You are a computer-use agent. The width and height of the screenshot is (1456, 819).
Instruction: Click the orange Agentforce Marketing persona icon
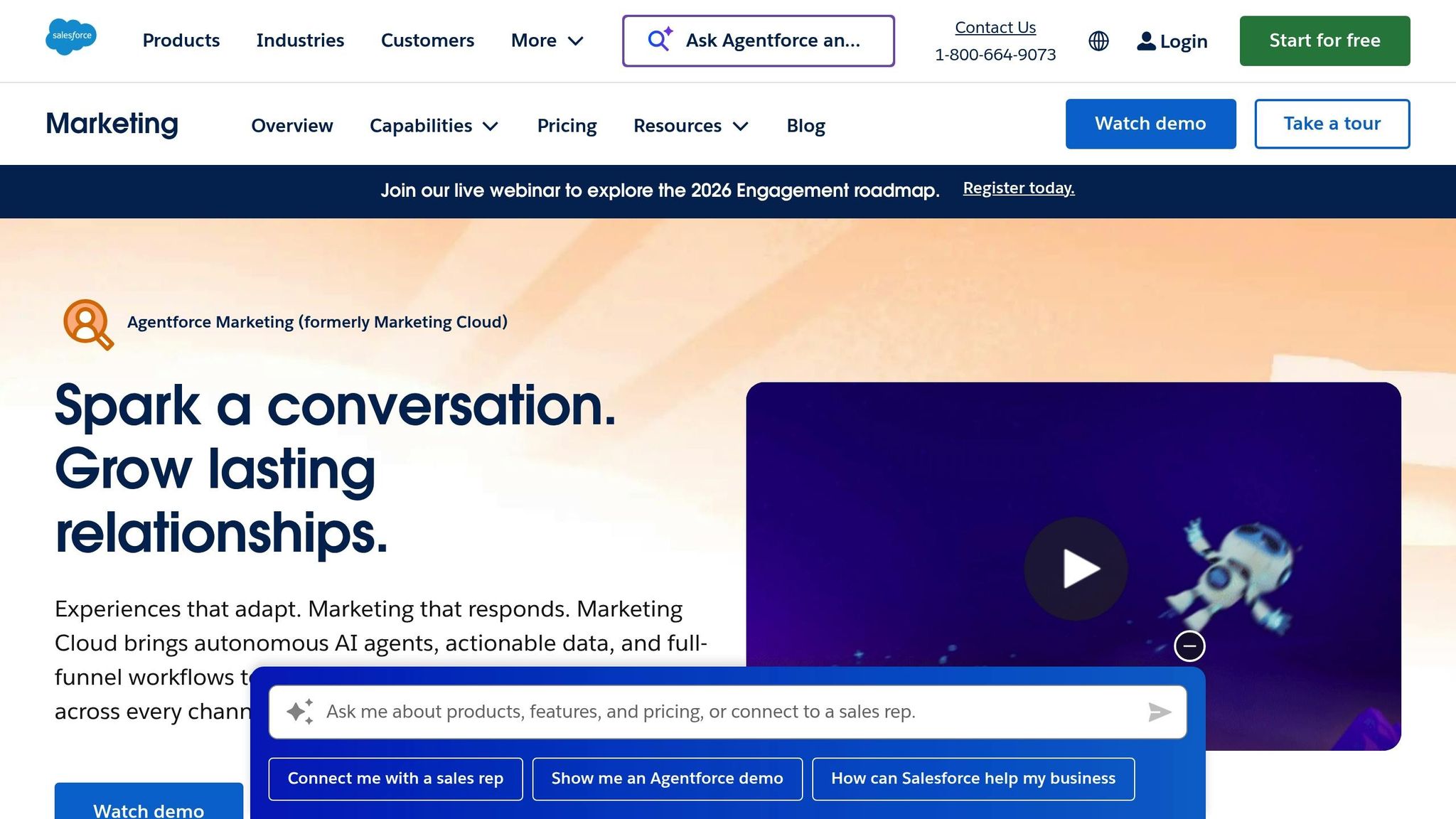click(x=87, y=321)
